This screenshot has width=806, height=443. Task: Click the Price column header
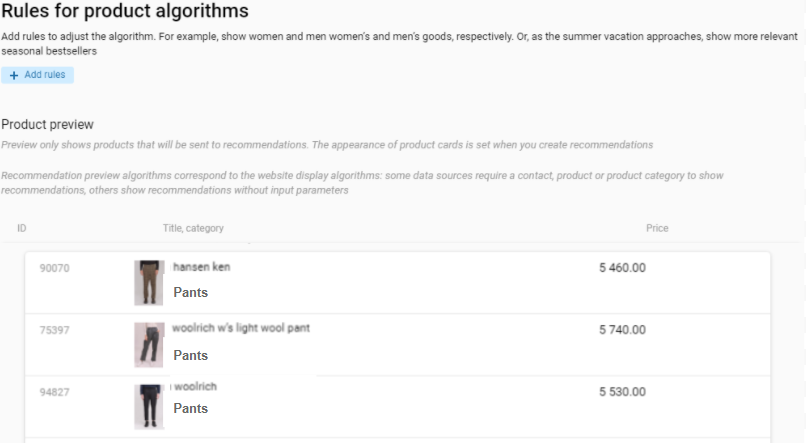tap(657, 228)
